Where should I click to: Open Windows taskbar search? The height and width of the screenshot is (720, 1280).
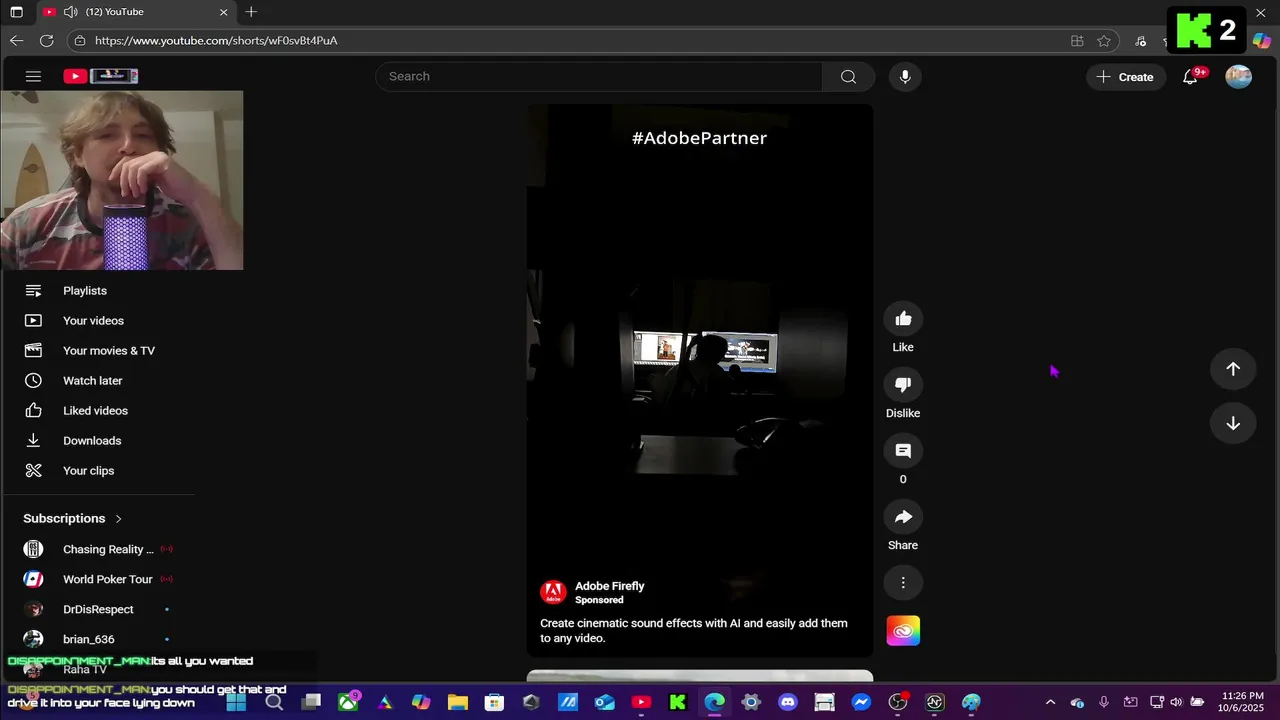click(x=274, y=702)
